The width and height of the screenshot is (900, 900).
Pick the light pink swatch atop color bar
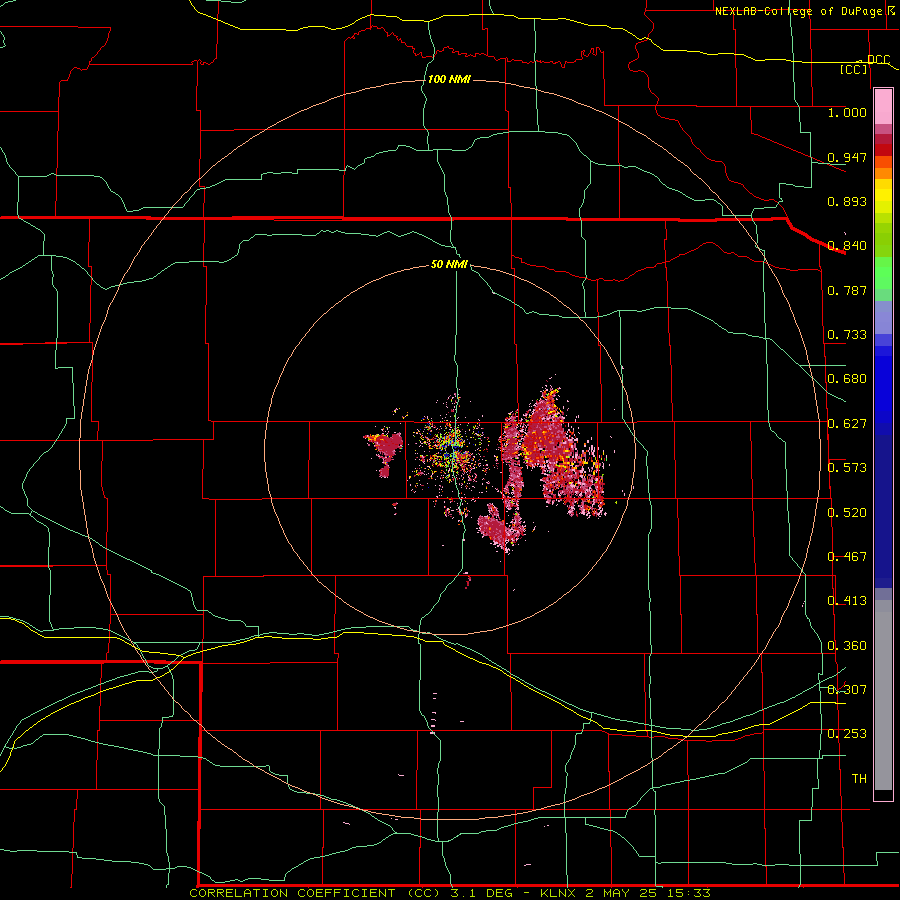(x=883, y=107)
